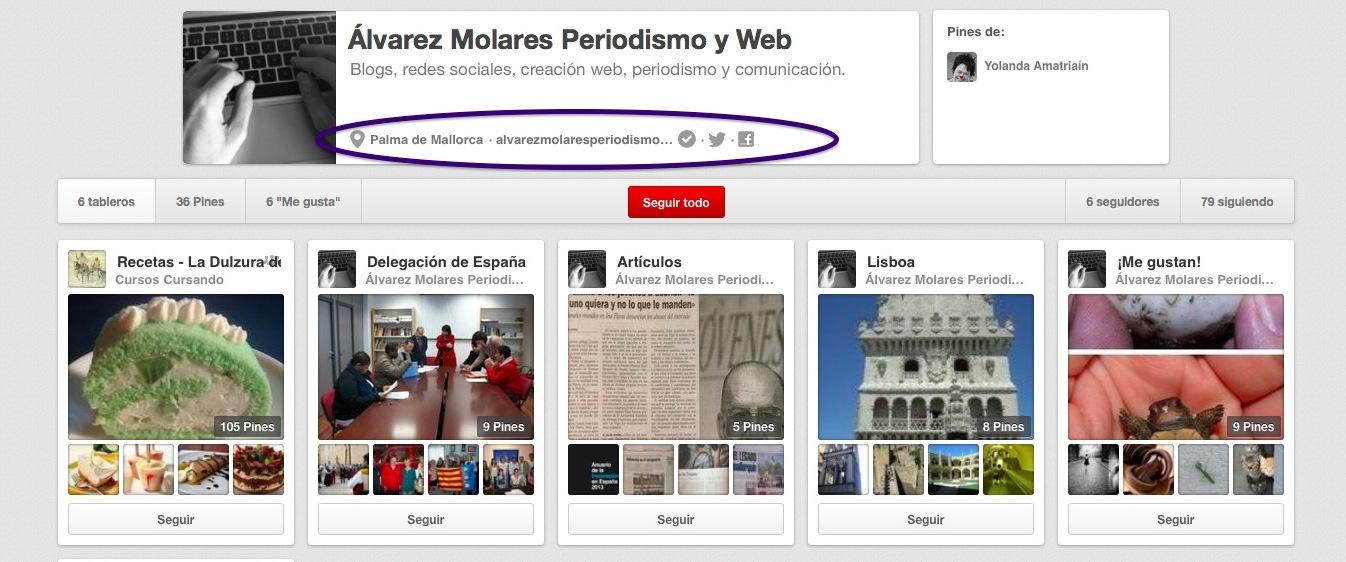Open the 36 Pines tab

[x=200, y=201]
